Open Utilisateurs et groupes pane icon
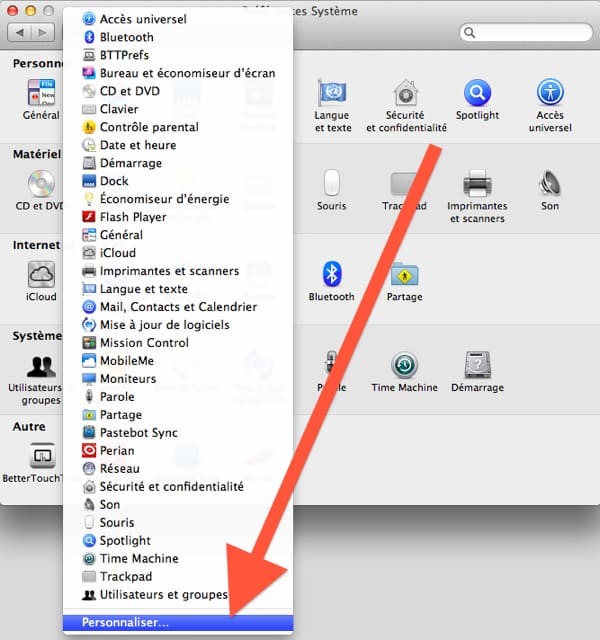Screen dimensions: 600x640 (41, 366)
